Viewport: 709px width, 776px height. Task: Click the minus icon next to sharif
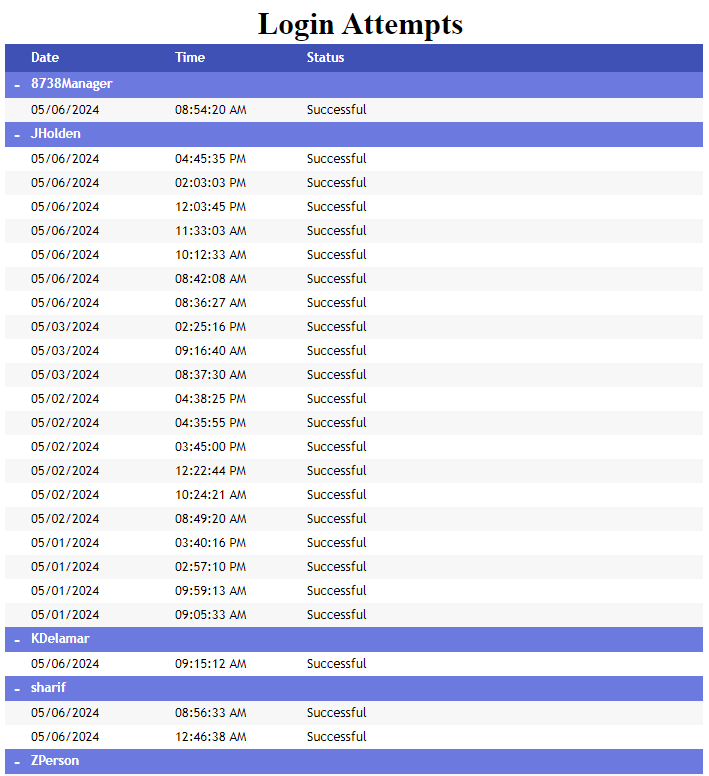(x=17, y=689)
